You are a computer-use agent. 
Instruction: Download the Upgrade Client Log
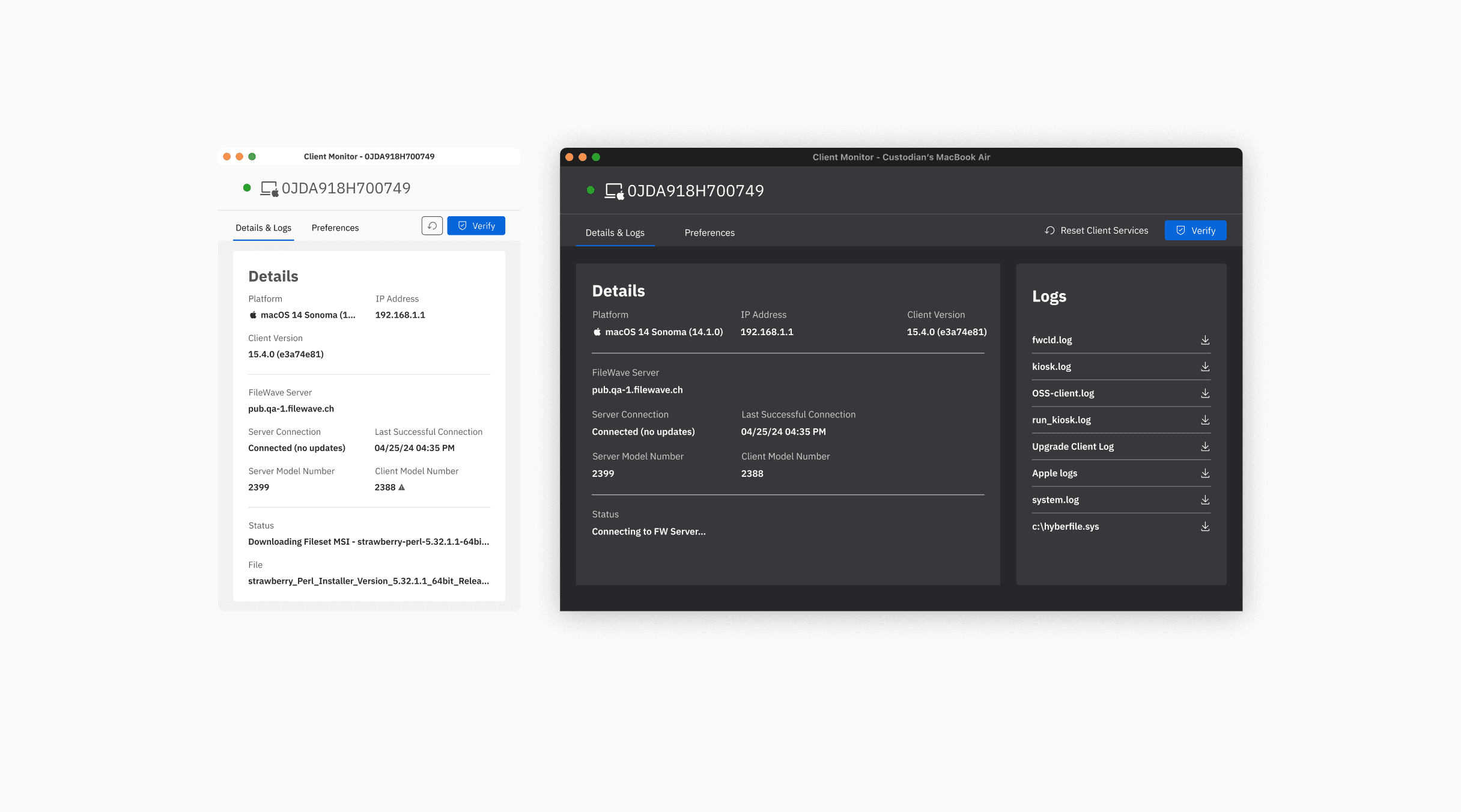coord(1205,446)
